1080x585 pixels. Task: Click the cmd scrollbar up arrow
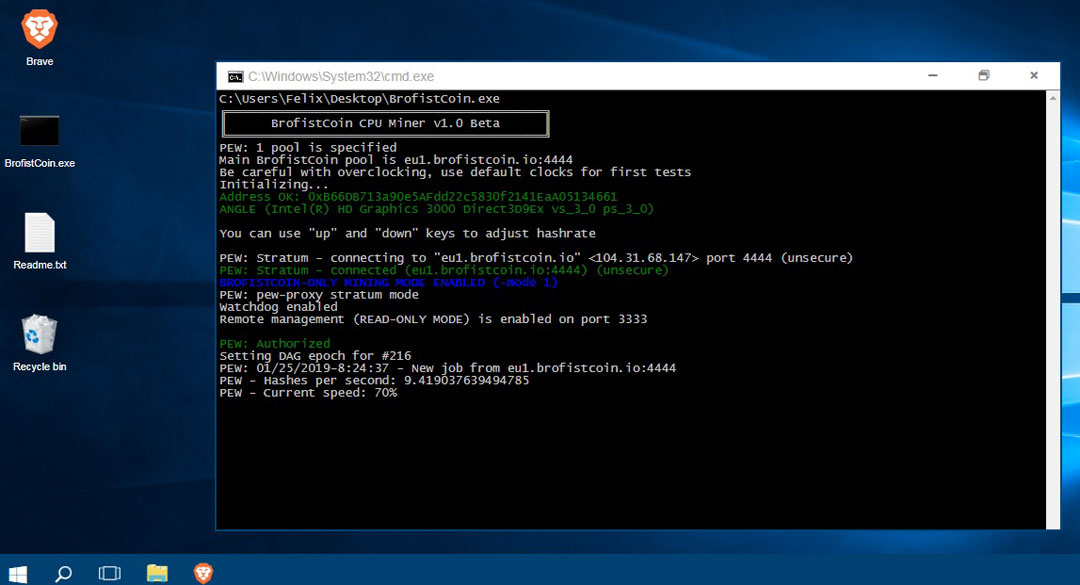point(1052,99)
